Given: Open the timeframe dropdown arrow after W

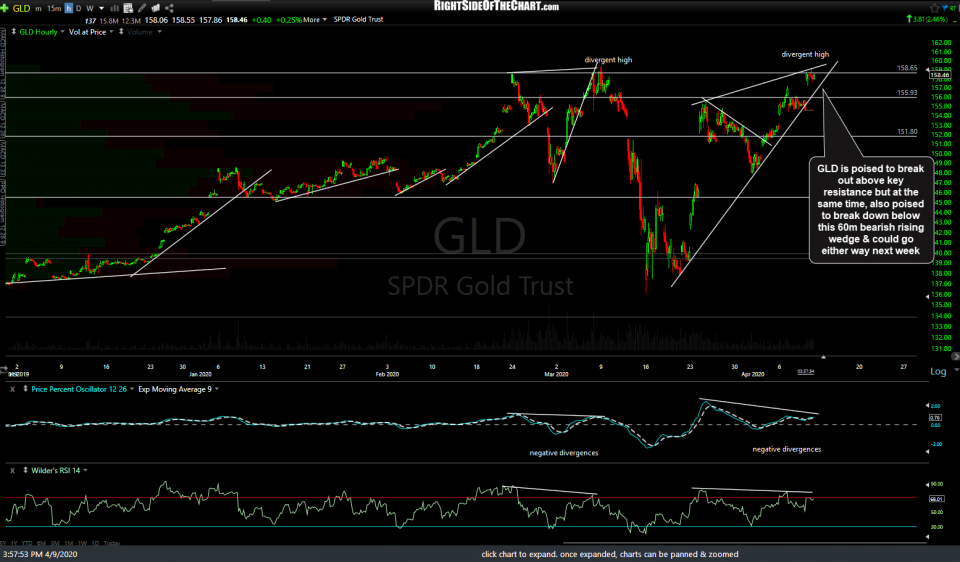Looking at the screenshot, I should tap(101, 9).
